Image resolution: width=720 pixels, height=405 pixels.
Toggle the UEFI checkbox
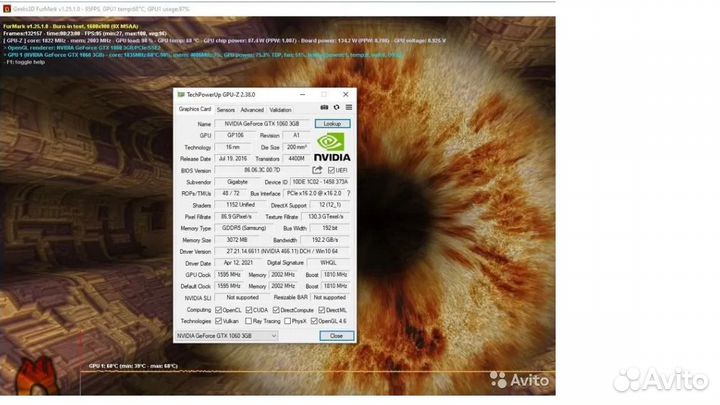click(331, 170)
